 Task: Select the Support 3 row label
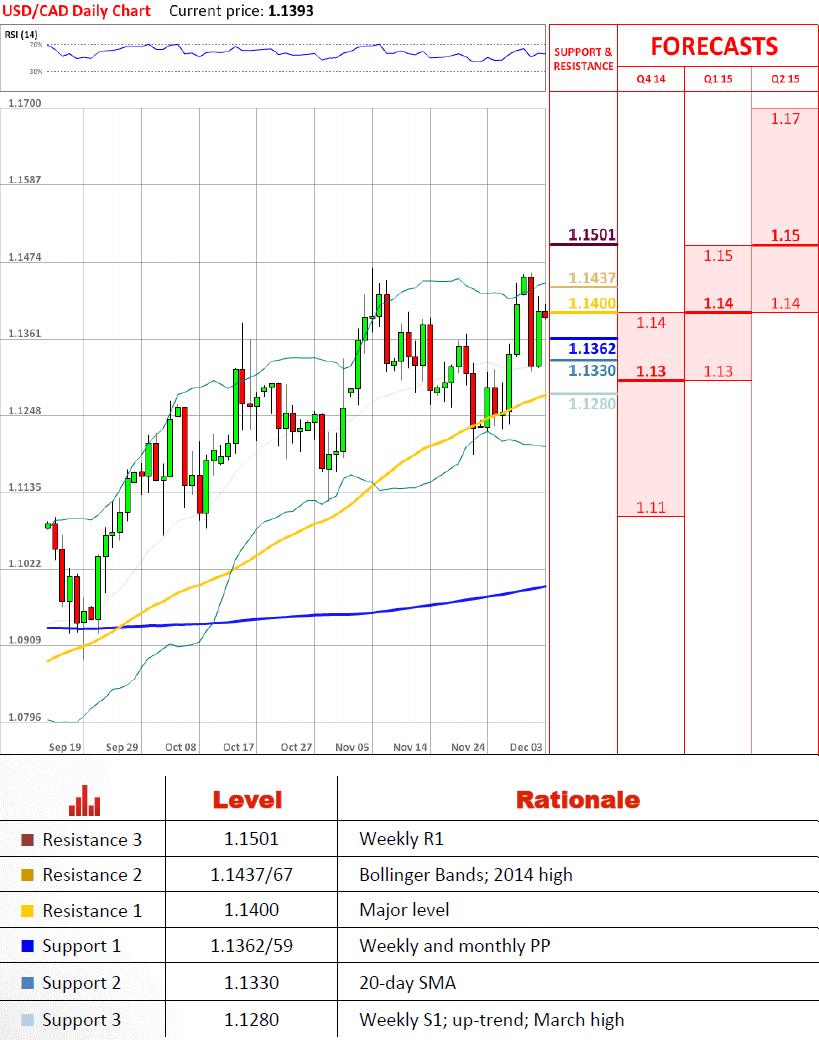click(x=82, y=1020)
